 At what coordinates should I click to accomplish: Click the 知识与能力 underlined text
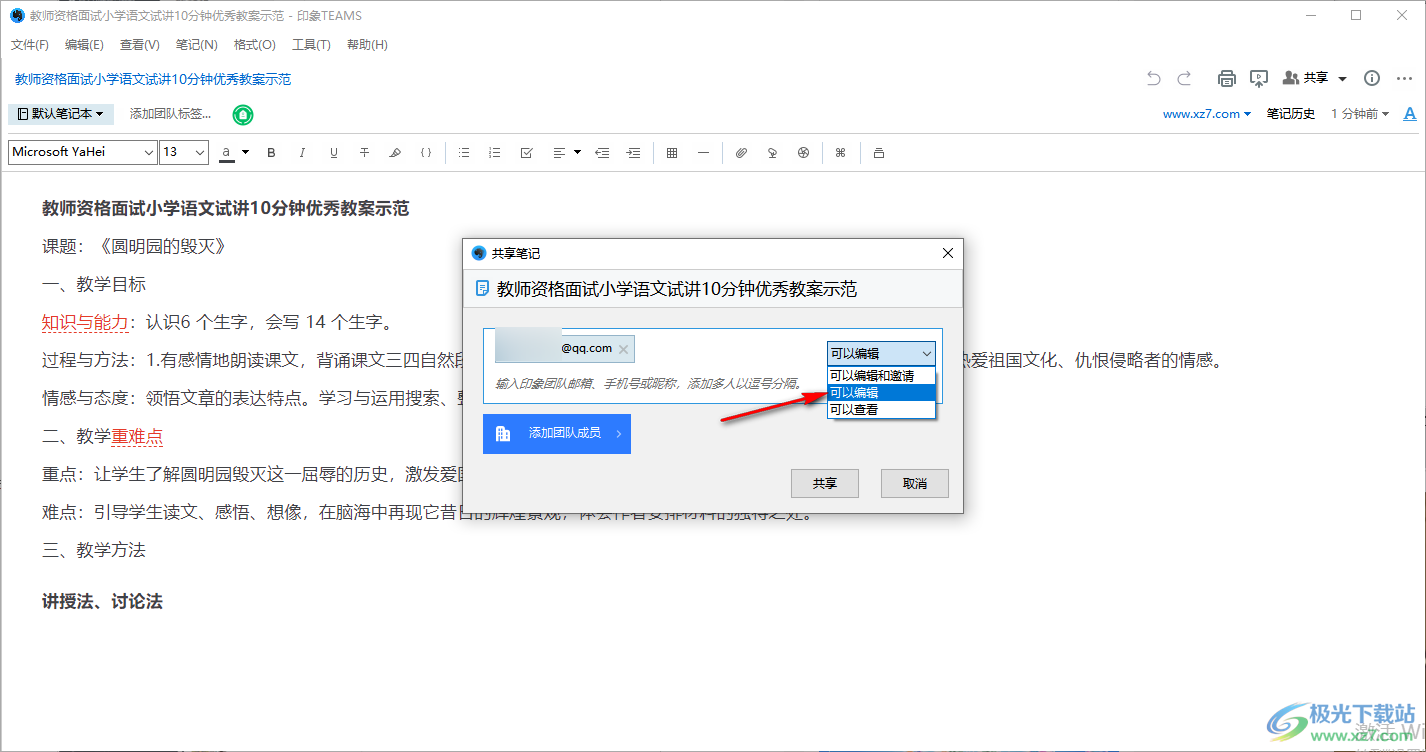tap(85, 322)
